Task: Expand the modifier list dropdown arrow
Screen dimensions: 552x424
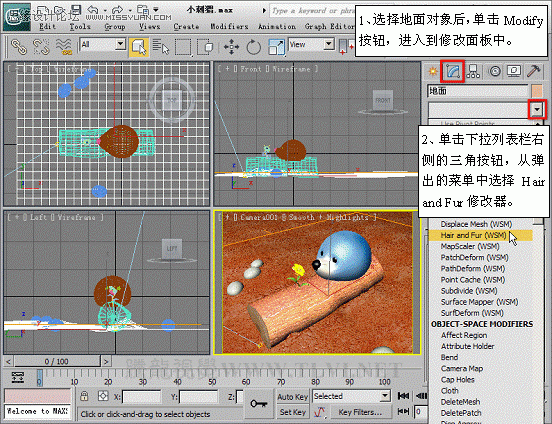Action: click(x=537, y=110)
